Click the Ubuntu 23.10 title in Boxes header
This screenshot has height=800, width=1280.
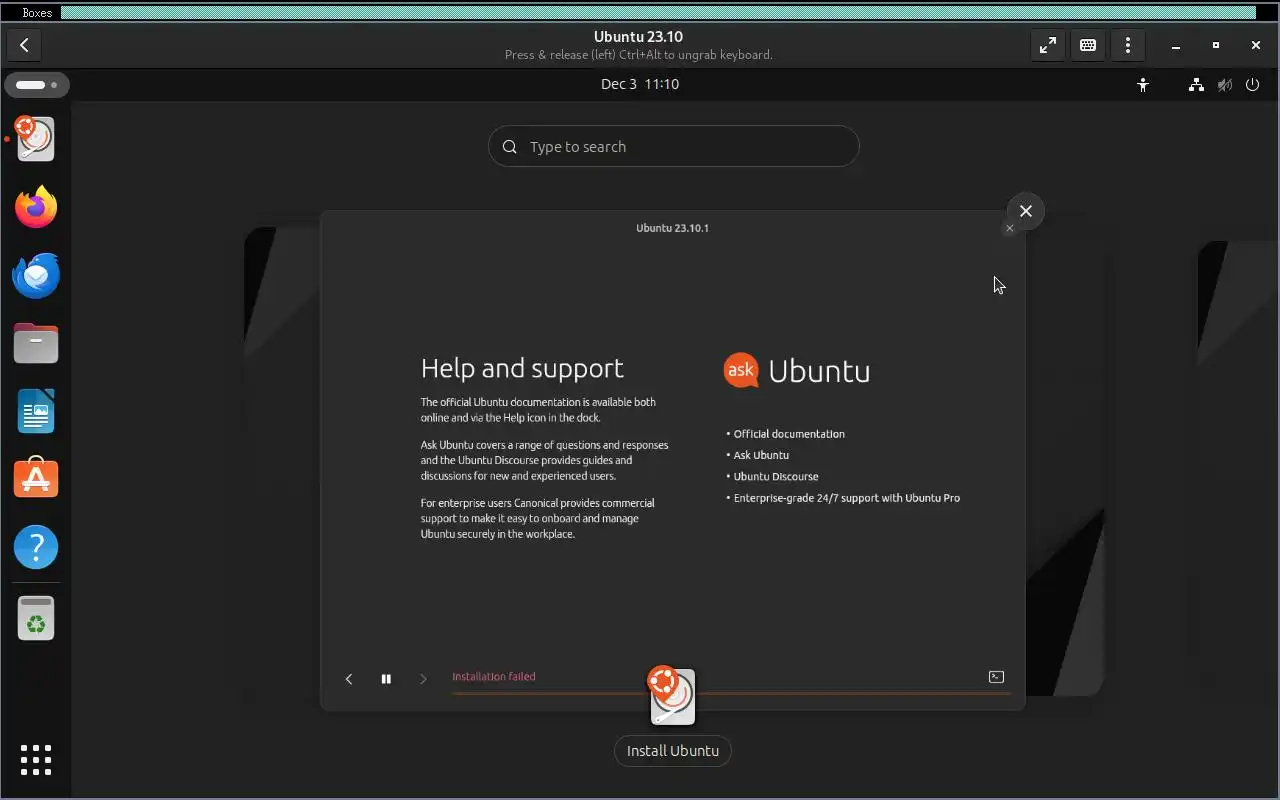click(638, 37)
